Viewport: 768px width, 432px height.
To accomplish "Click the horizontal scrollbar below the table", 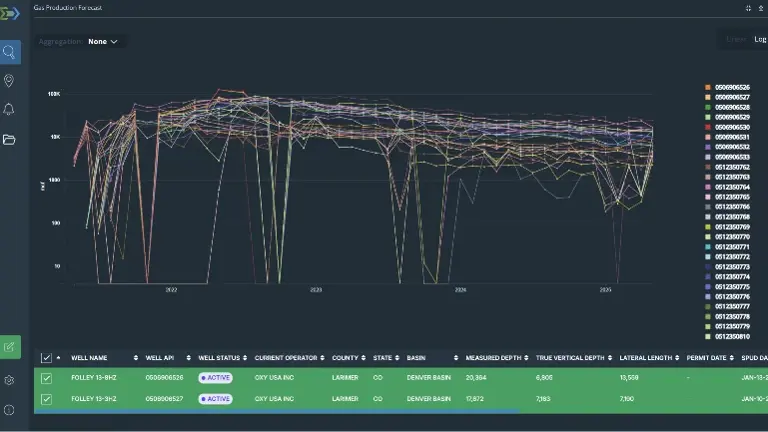I will point(280,411).
